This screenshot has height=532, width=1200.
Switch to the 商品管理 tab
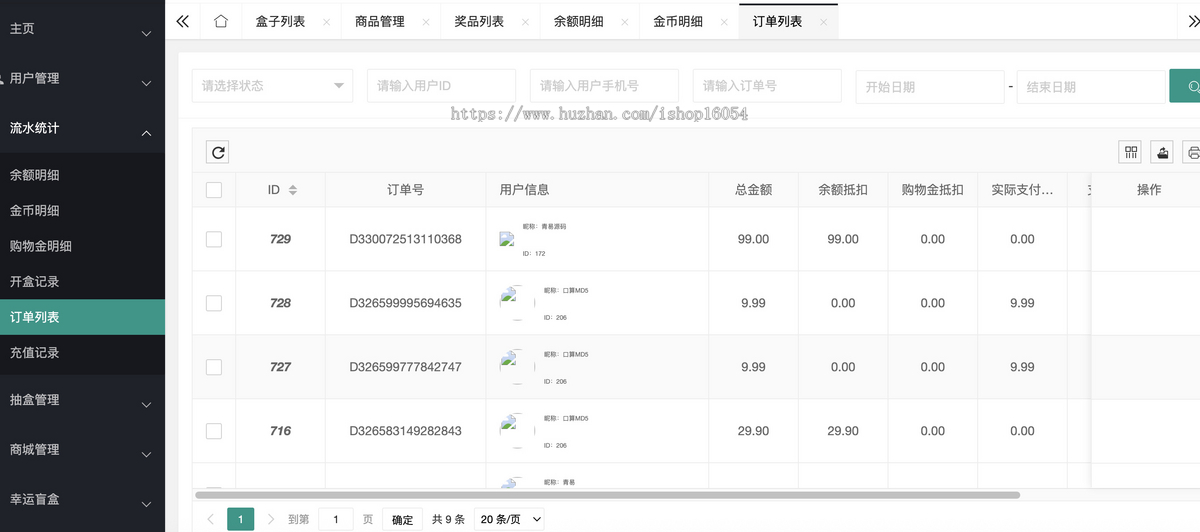(x=380, y=21)
